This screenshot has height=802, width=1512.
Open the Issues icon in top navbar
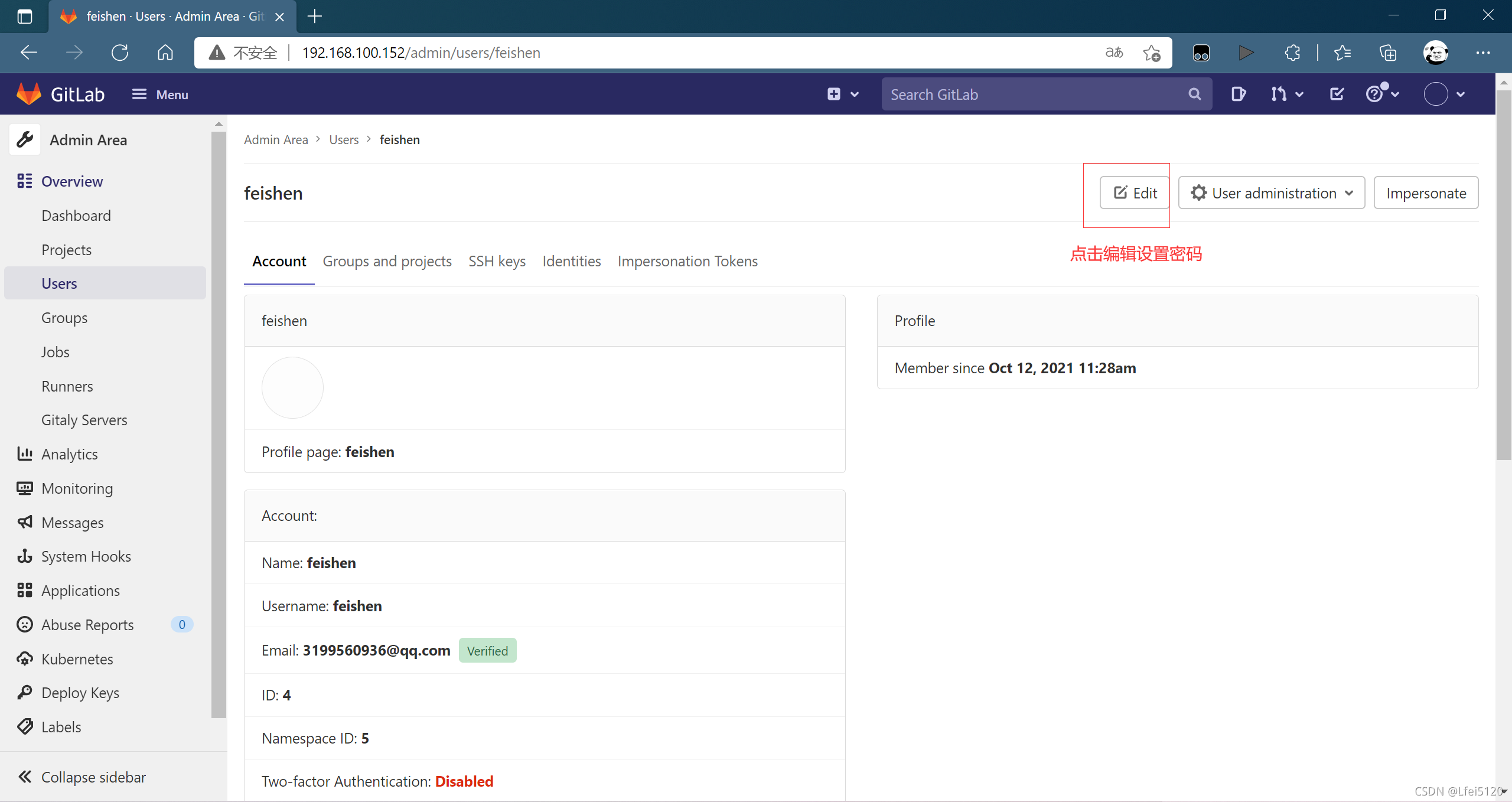1239,94
